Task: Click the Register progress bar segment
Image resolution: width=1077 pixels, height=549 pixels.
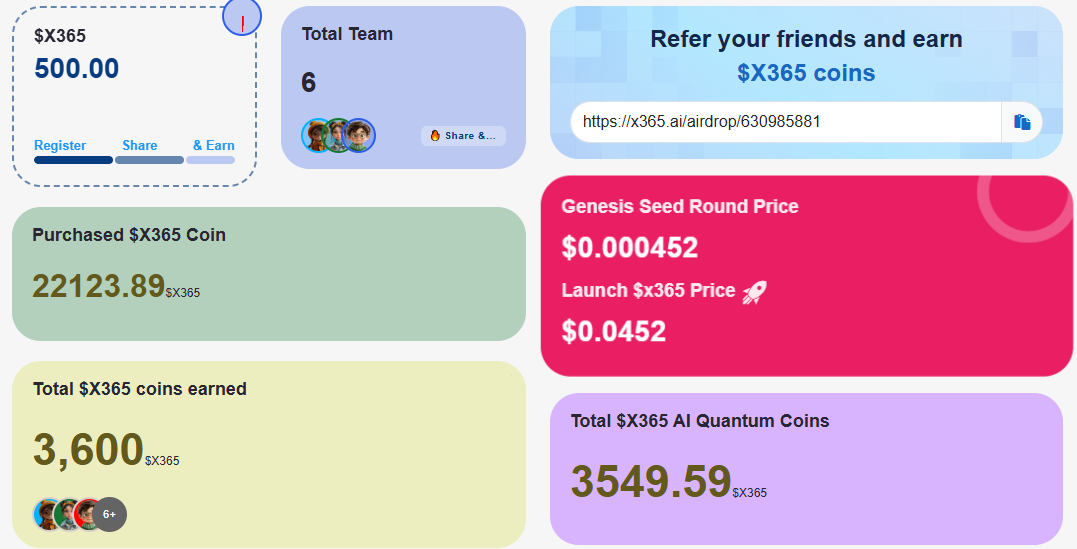Action: (x=73, y=160)
